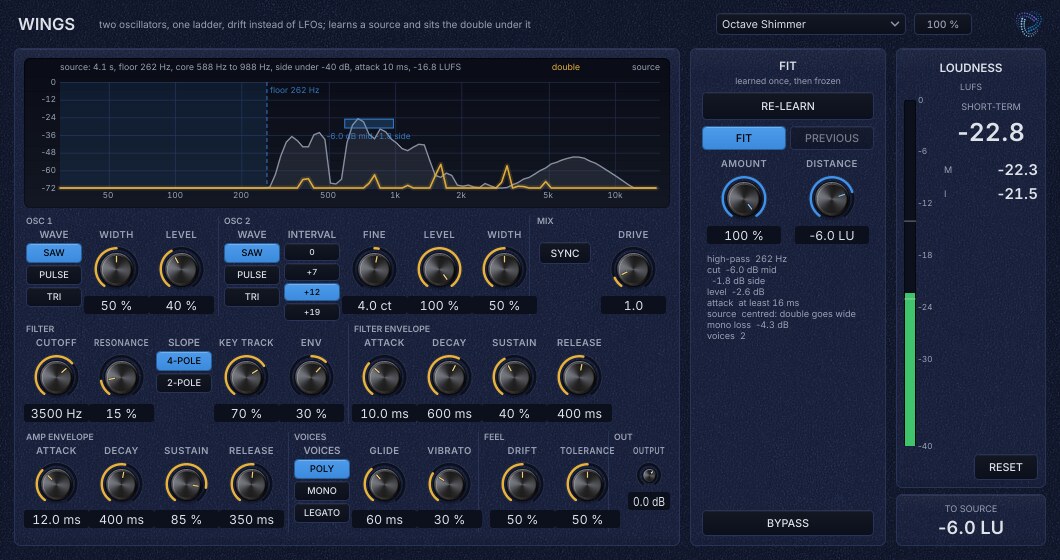Viewport: 1060px width, 560px height.
Task: Click the filter envelope RELEASE knob
Action: click(x=579, y=377)
